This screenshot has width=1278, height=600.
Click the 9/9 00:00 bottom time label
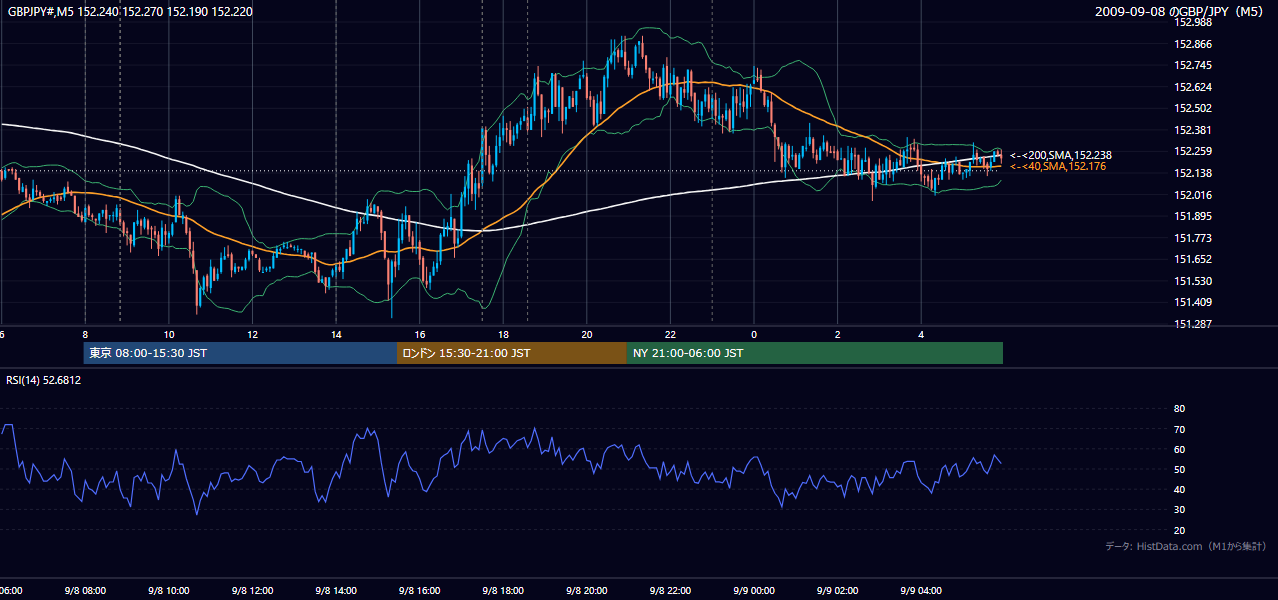coord(754,591)
